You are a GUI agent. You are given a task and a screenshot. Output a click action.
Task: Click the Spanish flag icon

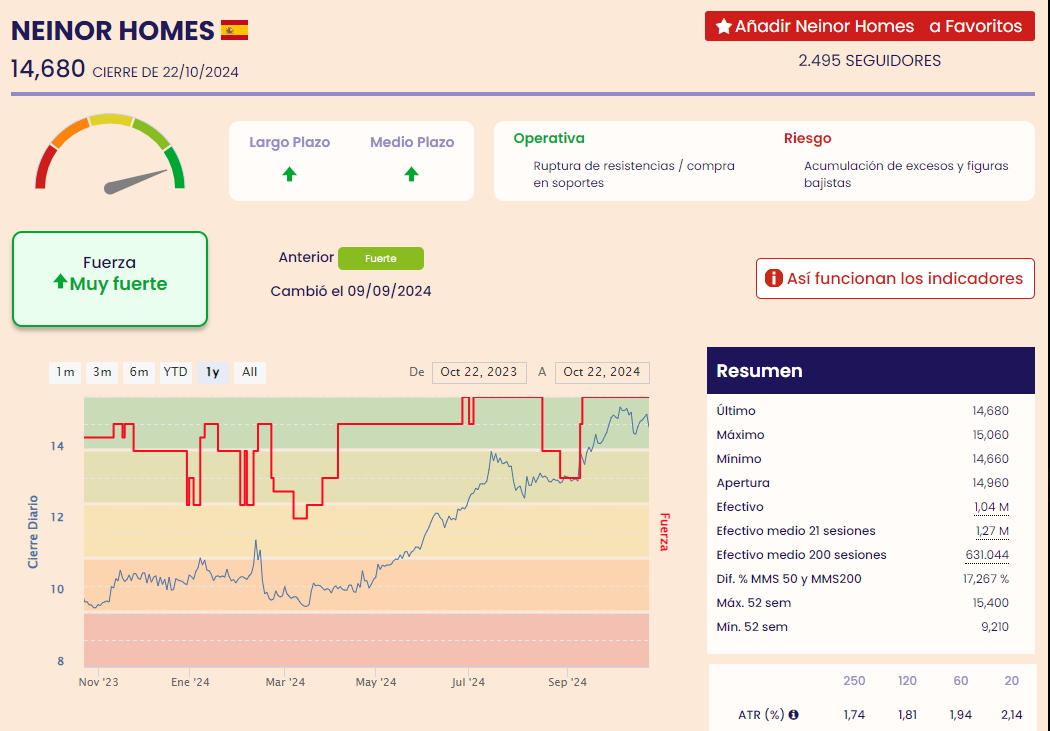pos(234,30)
